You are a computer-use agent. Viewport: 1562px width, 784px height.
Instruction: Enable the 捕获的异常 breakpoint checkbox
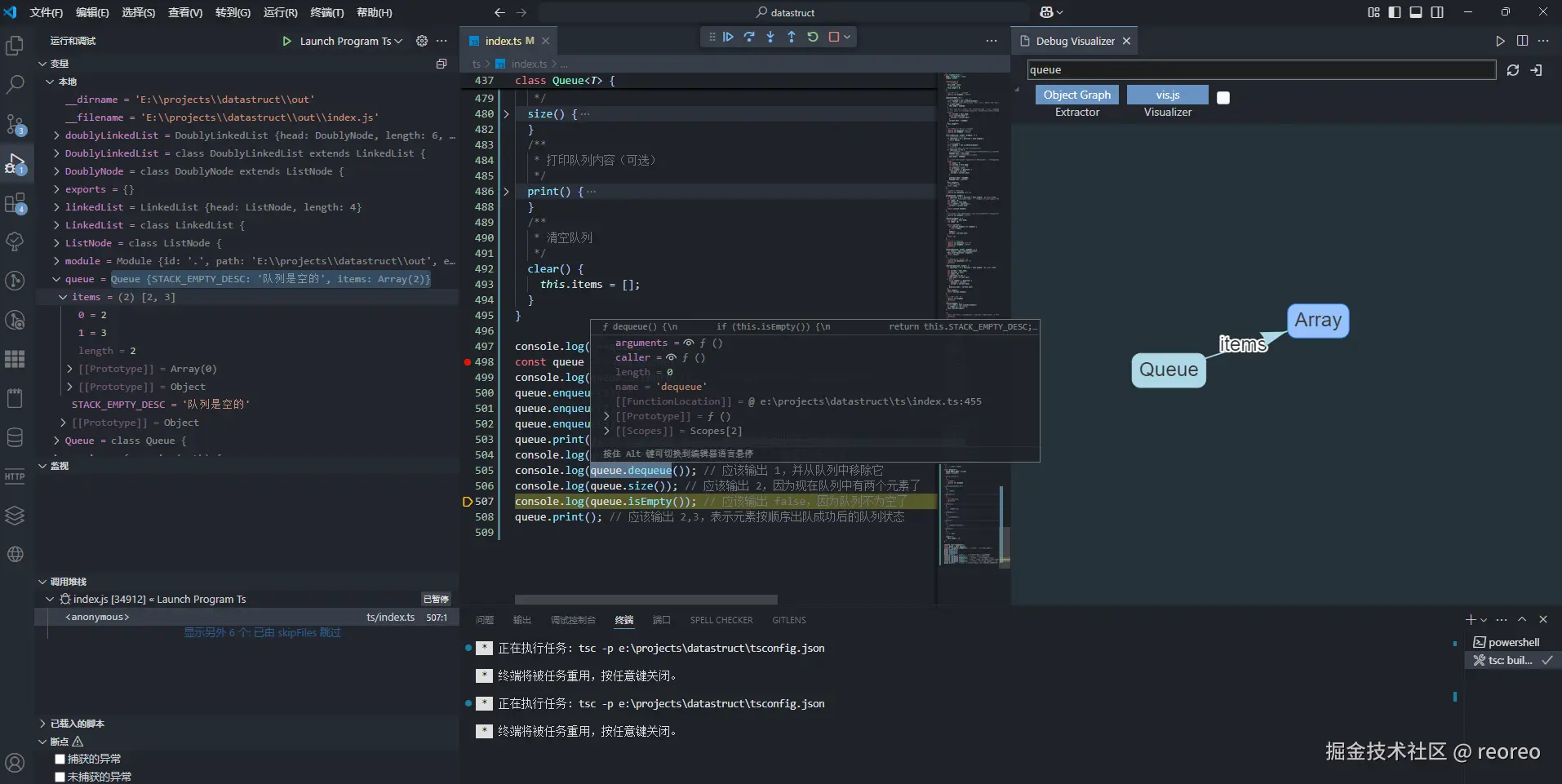[x=60, y=760]
